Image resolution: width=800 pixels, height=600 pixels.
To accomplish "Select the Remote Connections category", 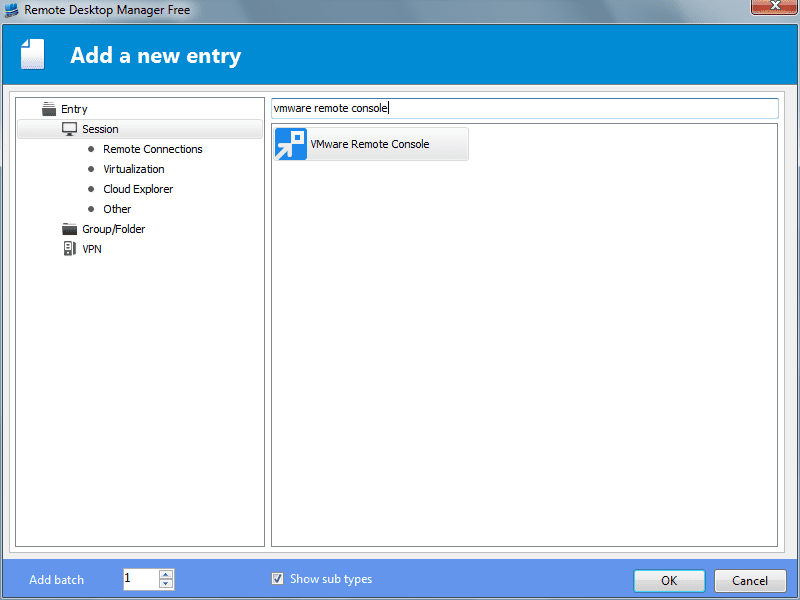I will [152, 148].
